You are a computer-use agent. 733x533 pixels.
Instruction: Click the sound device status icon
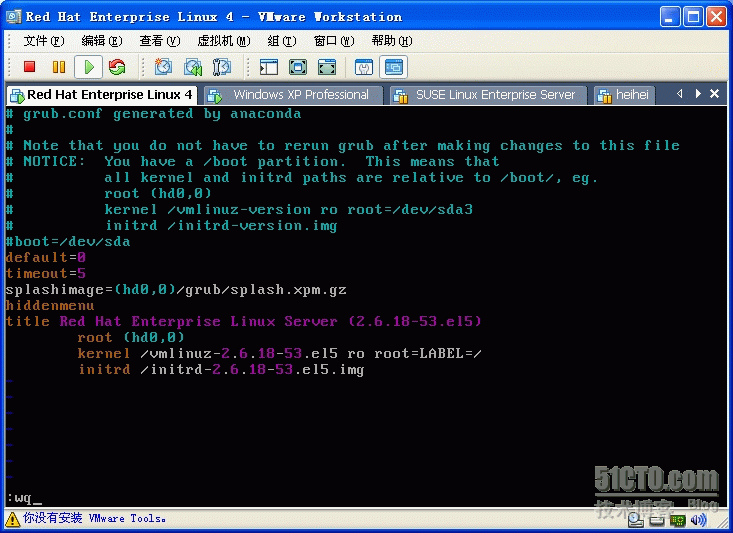coord(699,519)
